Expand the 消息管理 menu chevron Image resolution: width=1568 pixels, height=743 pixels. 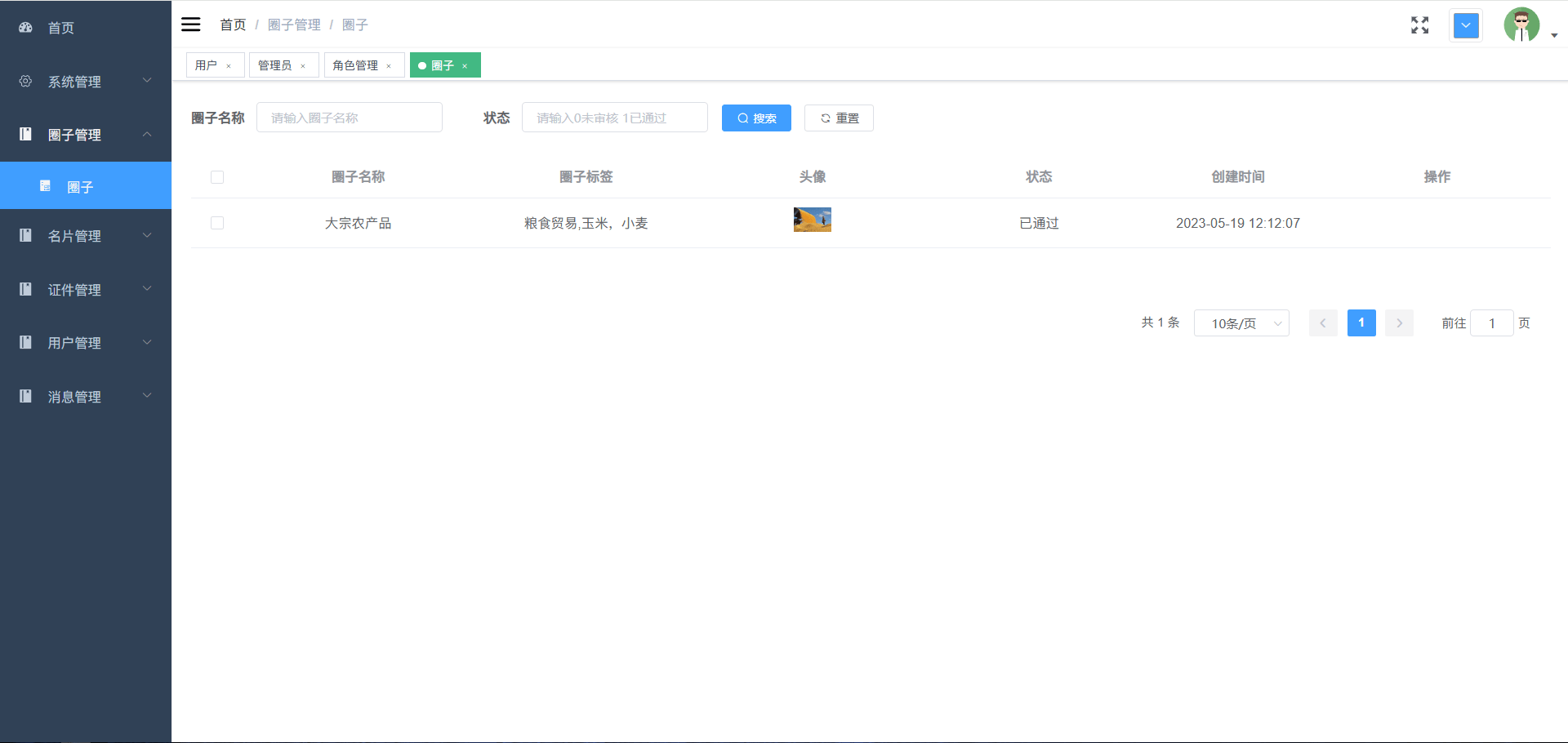147,395
